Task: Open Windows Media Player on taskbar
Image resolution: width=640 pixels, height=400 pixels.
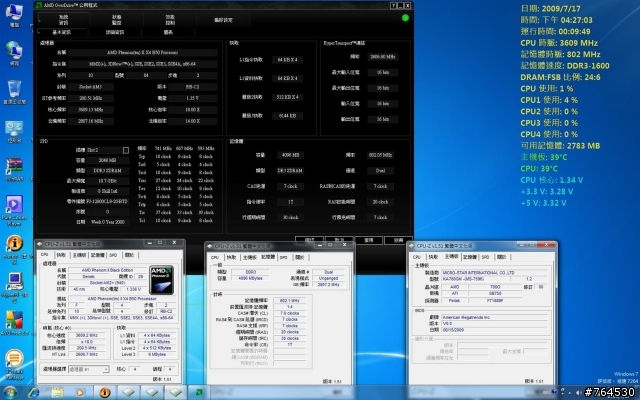Action: point(80,393)
